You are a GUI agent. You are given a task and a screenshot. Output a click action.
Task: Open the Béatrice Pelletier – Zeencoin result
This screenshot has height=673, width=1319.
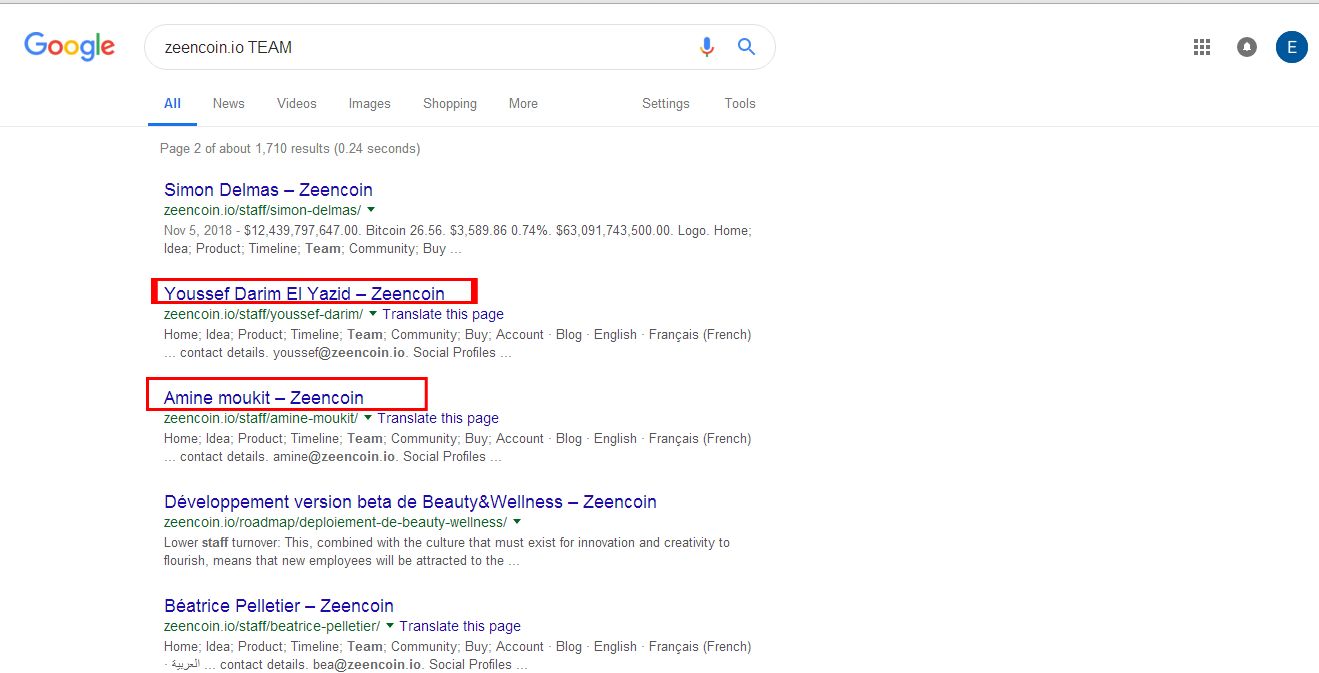pyautogui.click(x=279, y=606)
